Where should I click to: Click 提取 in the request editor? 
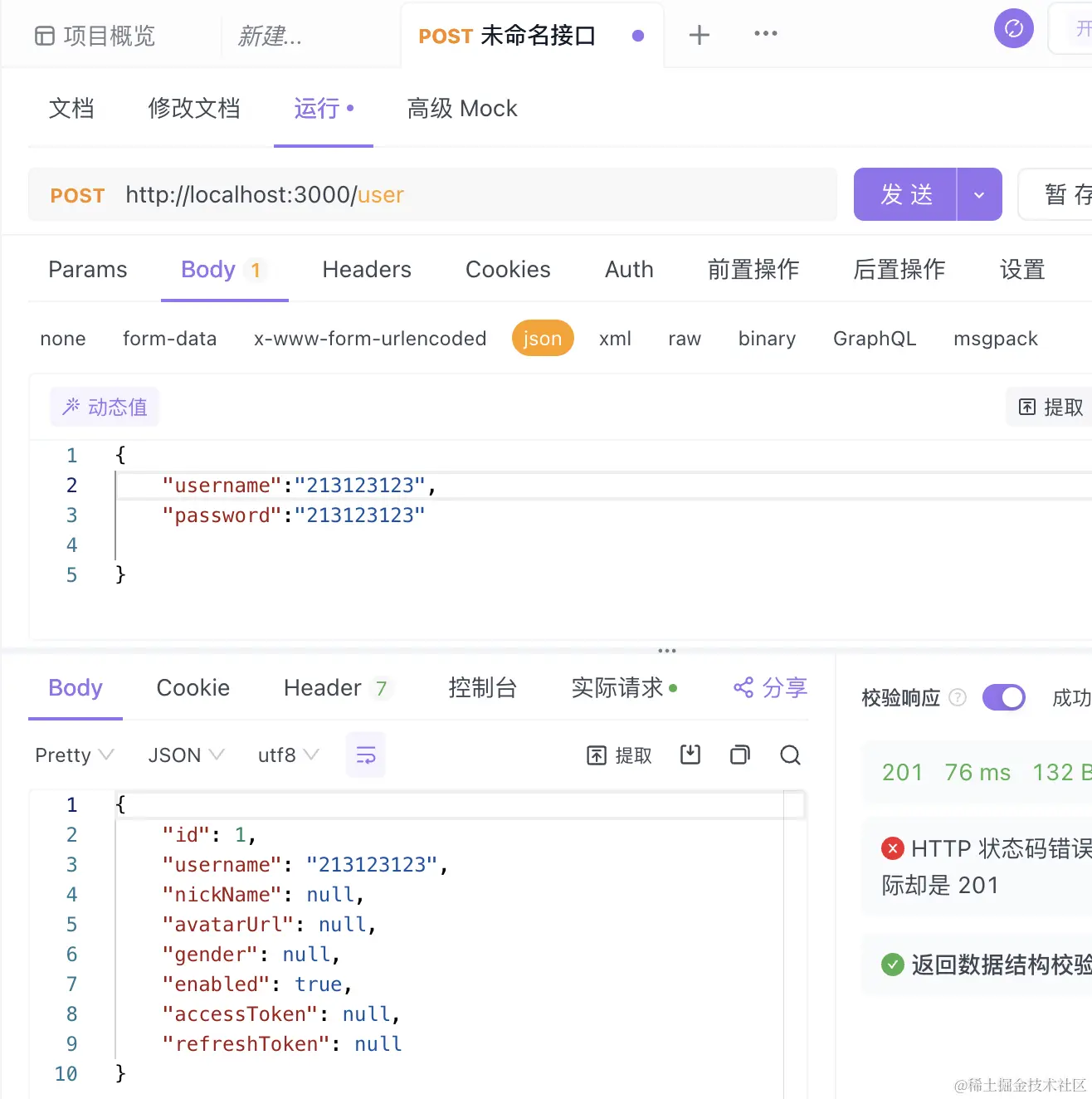coord(1051,407)
